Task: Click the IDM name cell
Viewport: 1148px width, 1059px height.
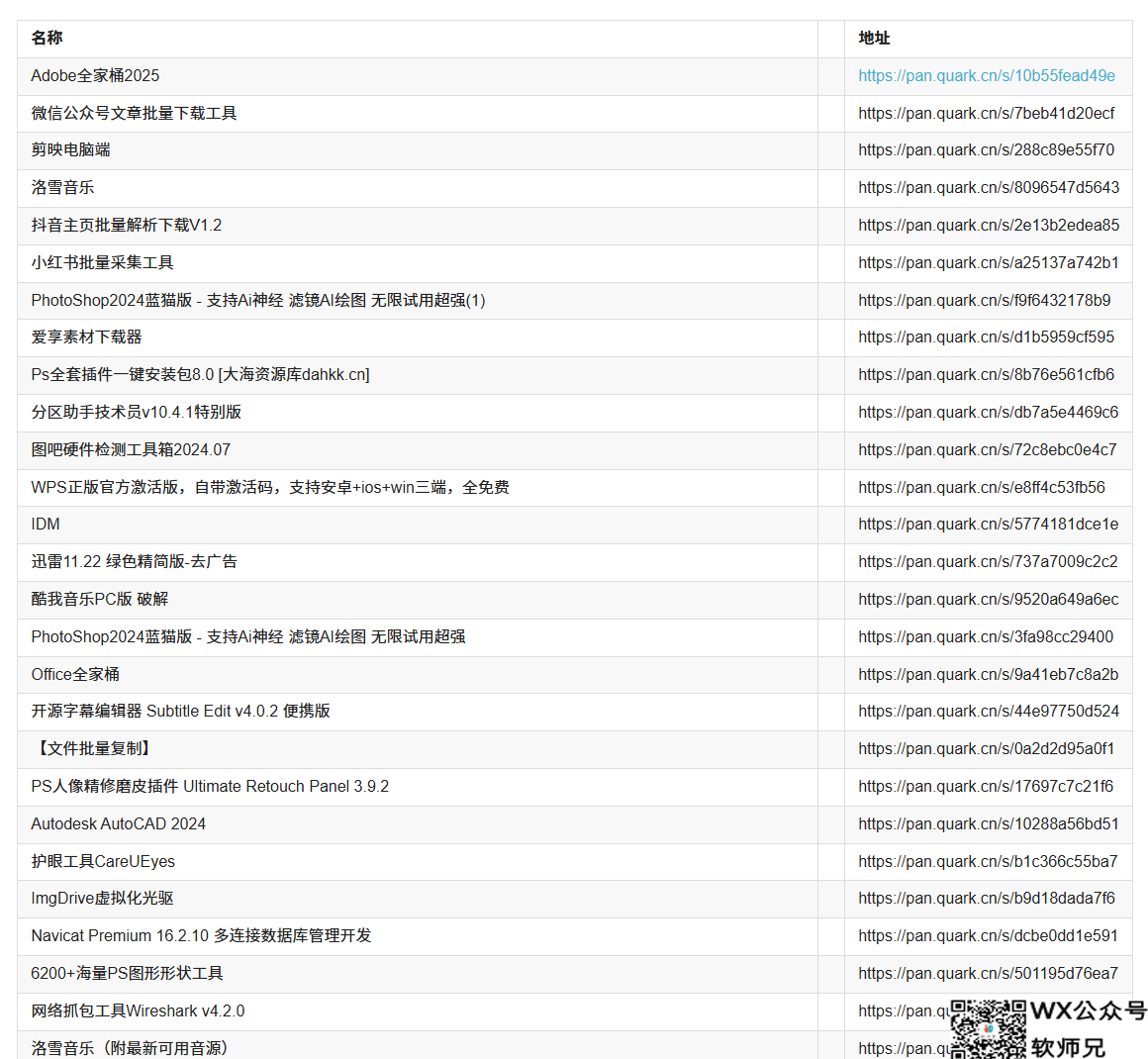Action: (46, 525)
